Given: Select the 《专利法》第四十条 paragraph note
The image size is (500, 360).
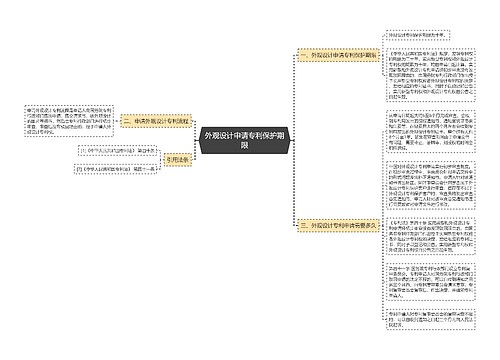Looking at the screenshot, I should click(x=431, y=236).
